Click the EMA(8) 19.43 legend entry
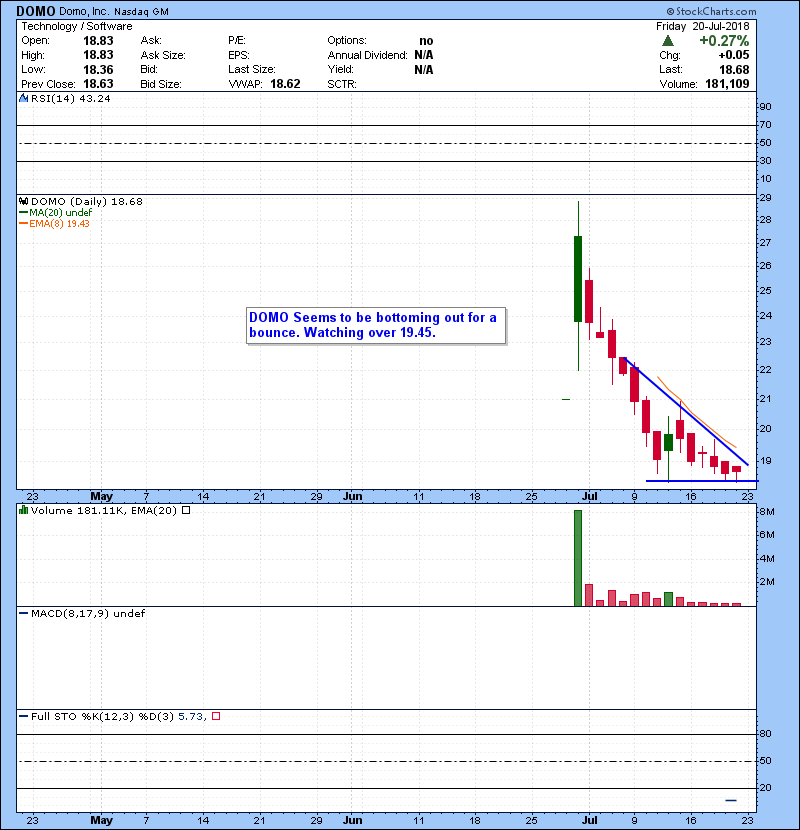Image resolution: width=800 pixels, height=830 pixels. 55,223
